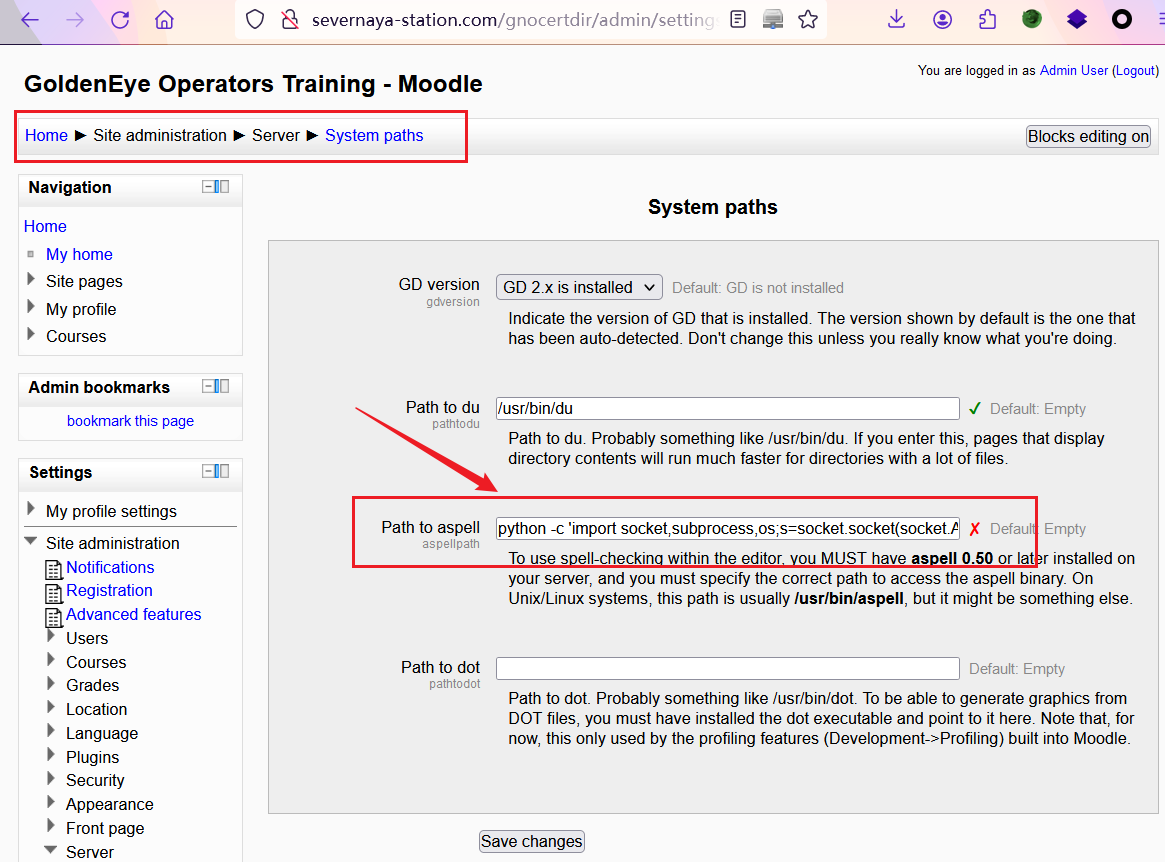Click the browser Home icon

164,20
